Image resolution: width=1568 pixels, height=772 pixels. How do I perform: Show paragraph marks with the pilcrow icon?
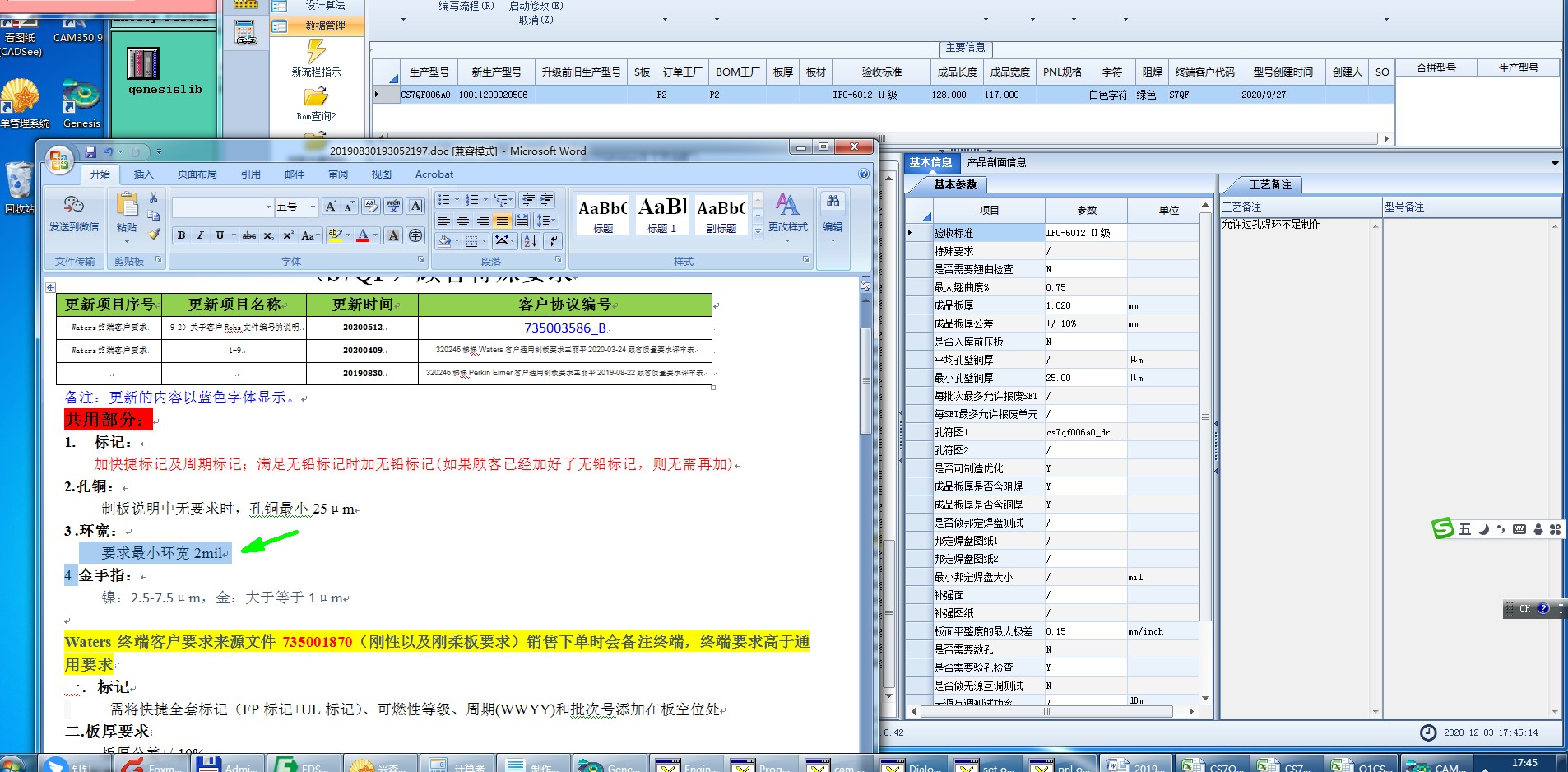553,240
